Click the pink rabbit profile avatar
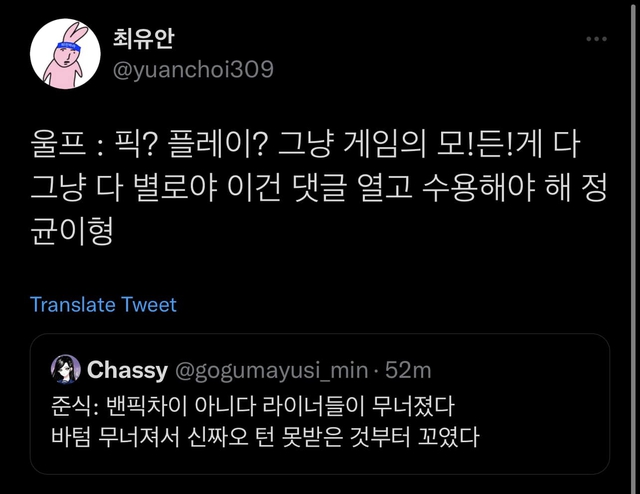Viewport: 640px width, 494px height. 66,52
